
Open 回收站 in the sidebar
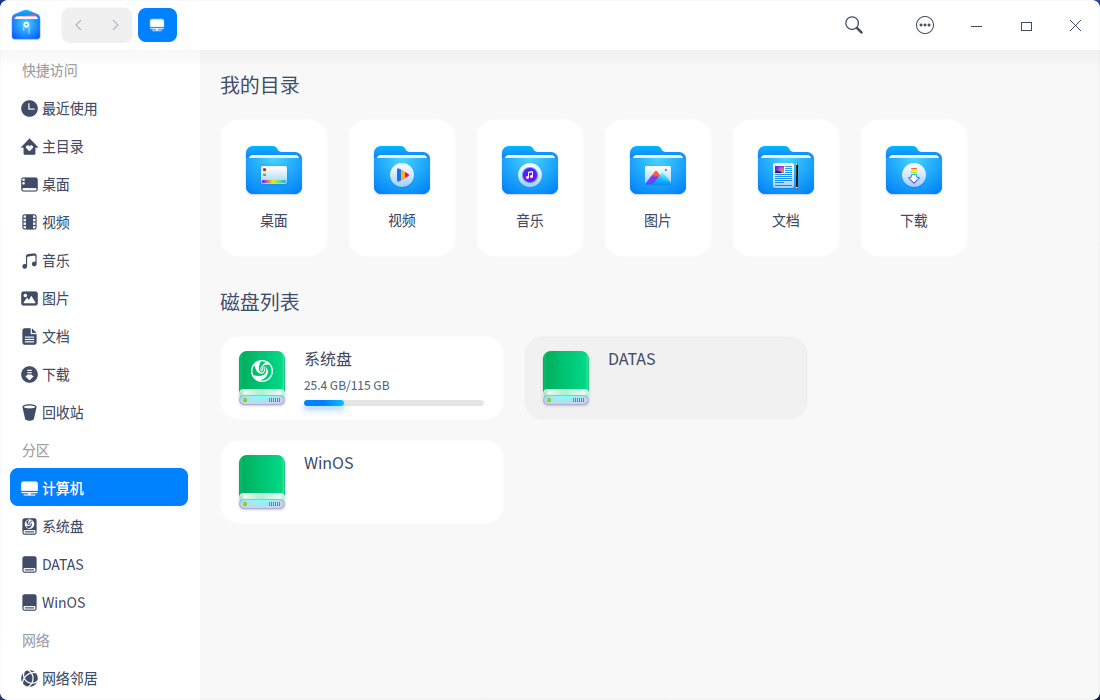pos(99,412)
